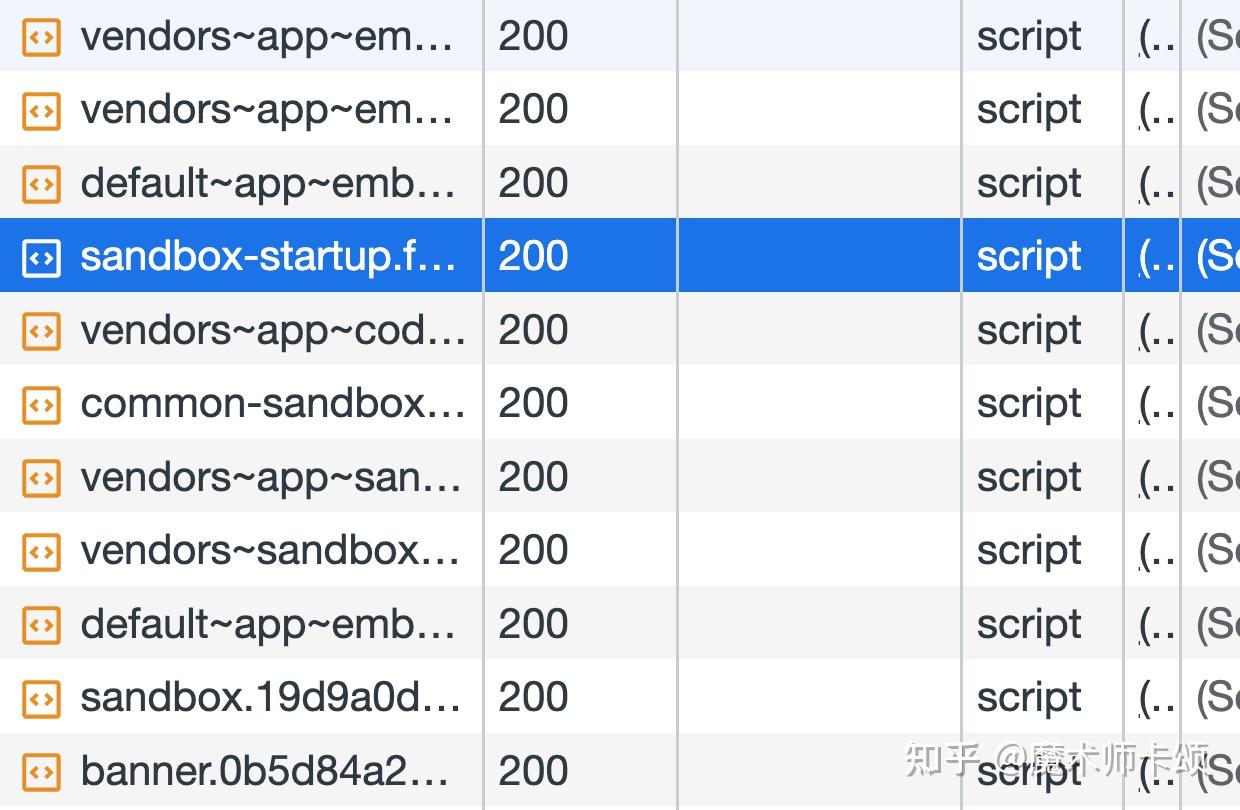This screenshot has height=810, width=1240.
Task: Click the icon next to vendors~app~san…
Action: coord(41,477)
